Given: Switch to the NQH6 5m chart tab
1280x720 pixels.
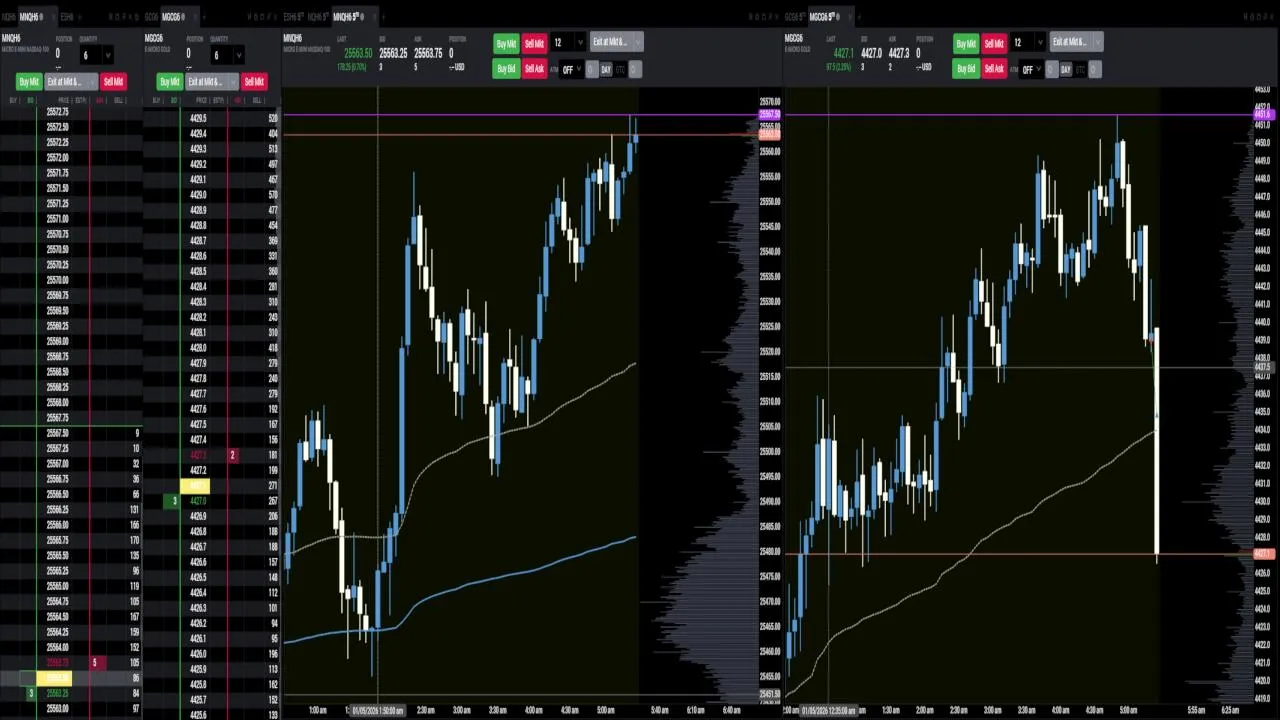Looking at the screenshot, I should point(318,17).
